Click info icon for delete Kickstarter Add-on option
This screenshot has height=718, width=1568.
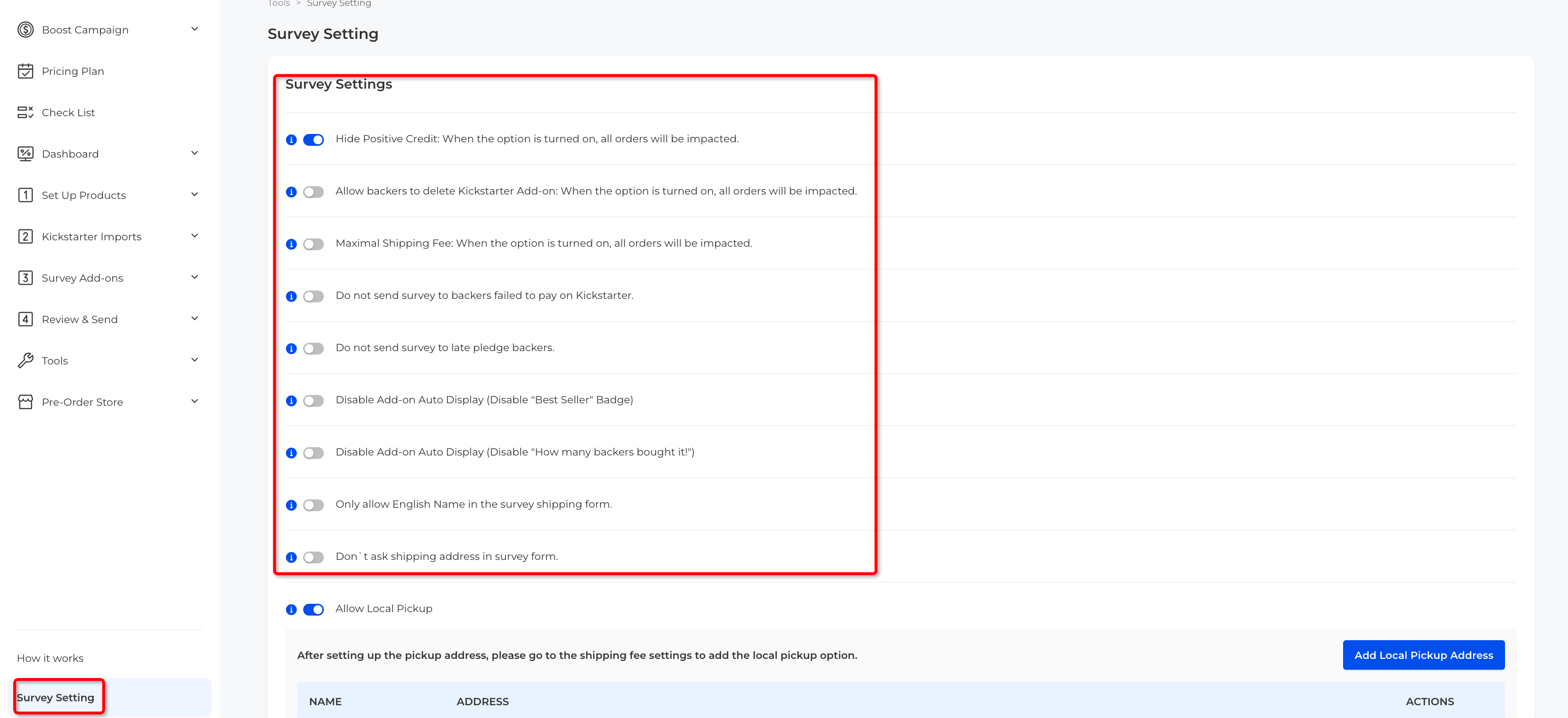291,192
